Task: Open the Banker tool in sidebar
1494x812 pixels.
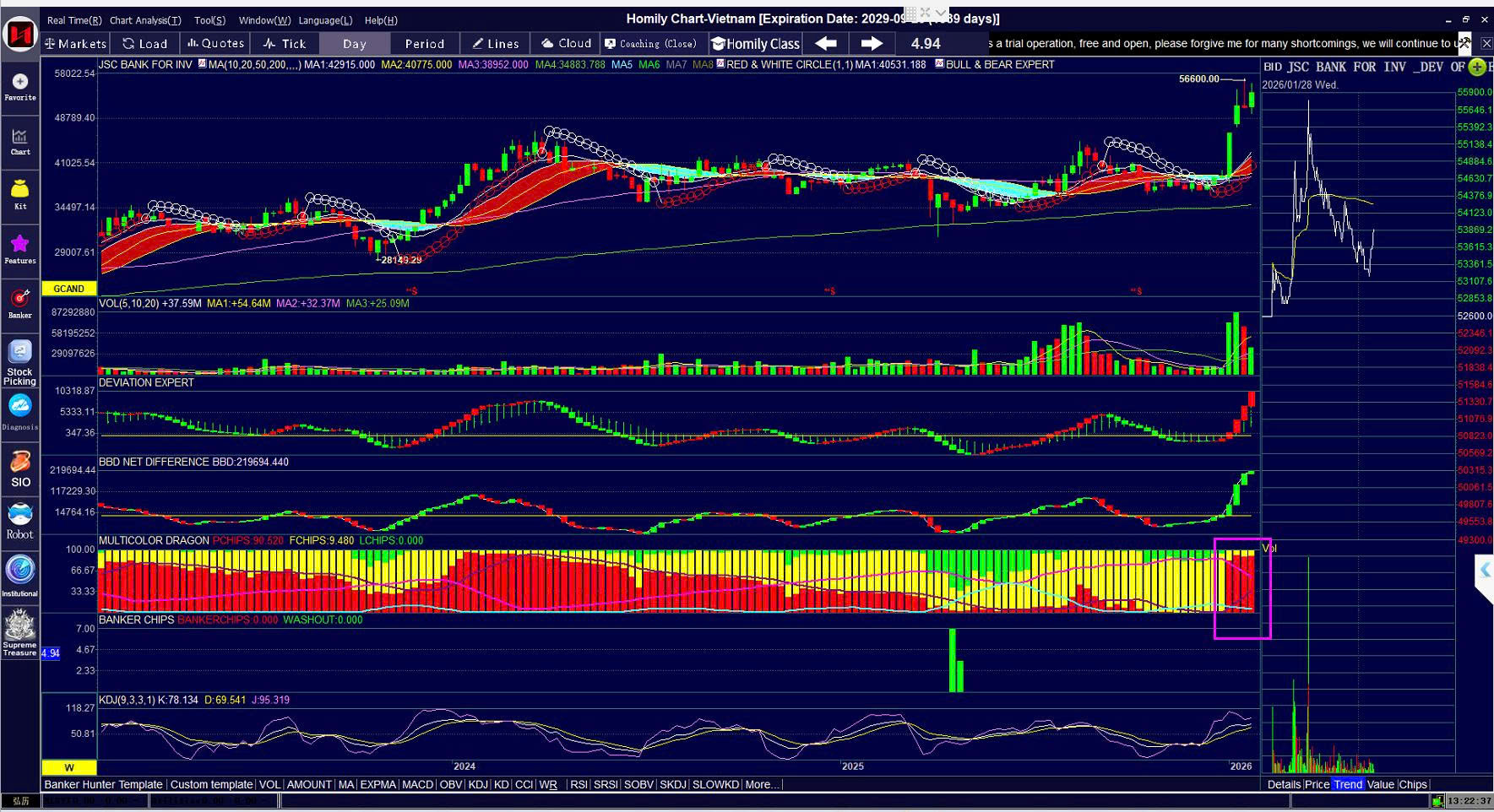Action: [x=20, y=303]
